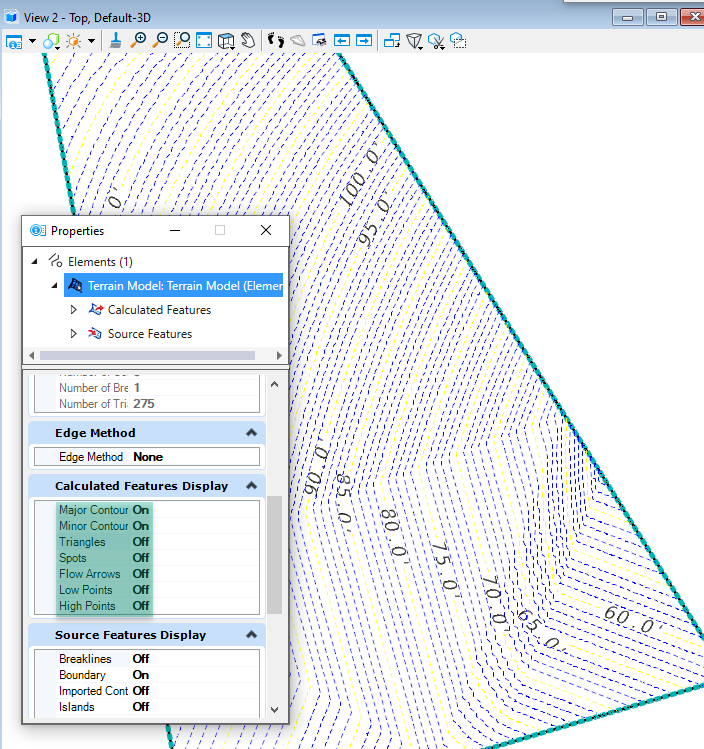This screenshot has height=749, width=704.
Task: Click the Edge Method value field
Action: (194, 457)
